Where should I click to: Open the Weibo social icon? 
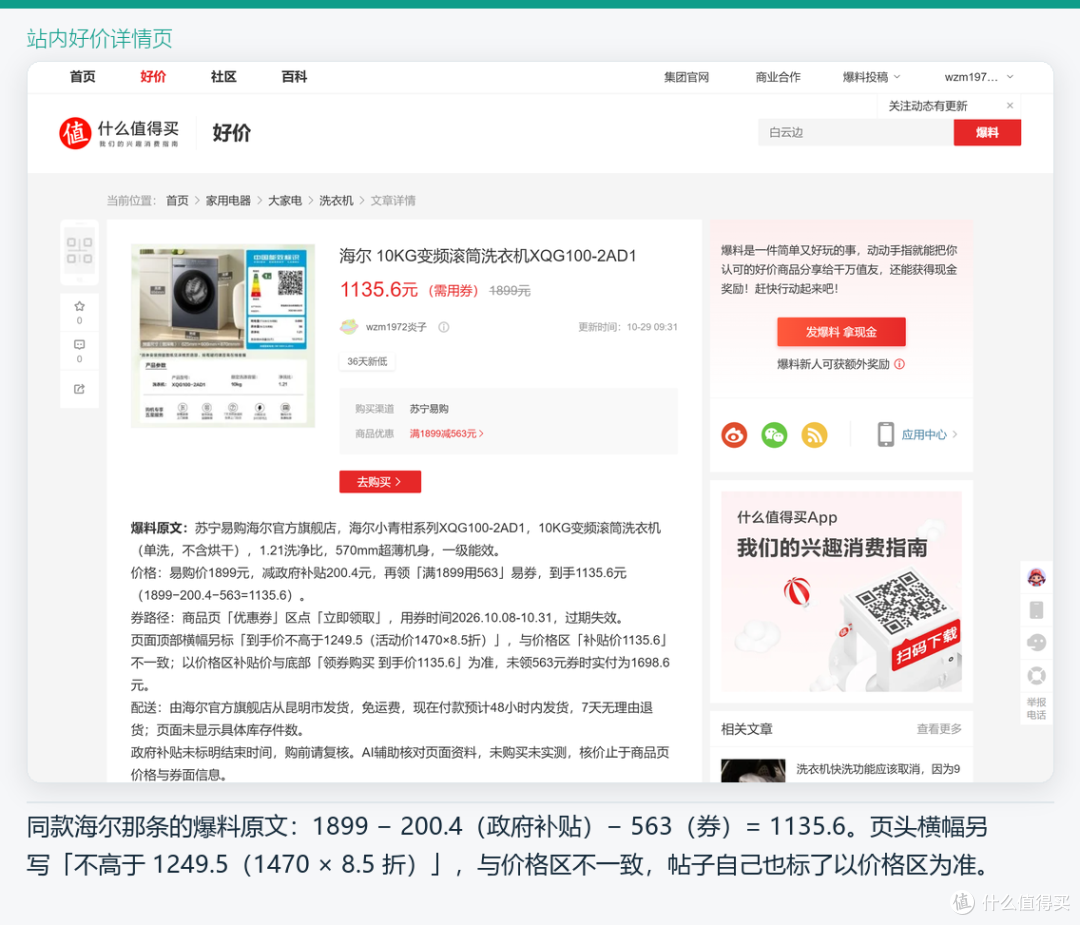[x=734, y=435]
